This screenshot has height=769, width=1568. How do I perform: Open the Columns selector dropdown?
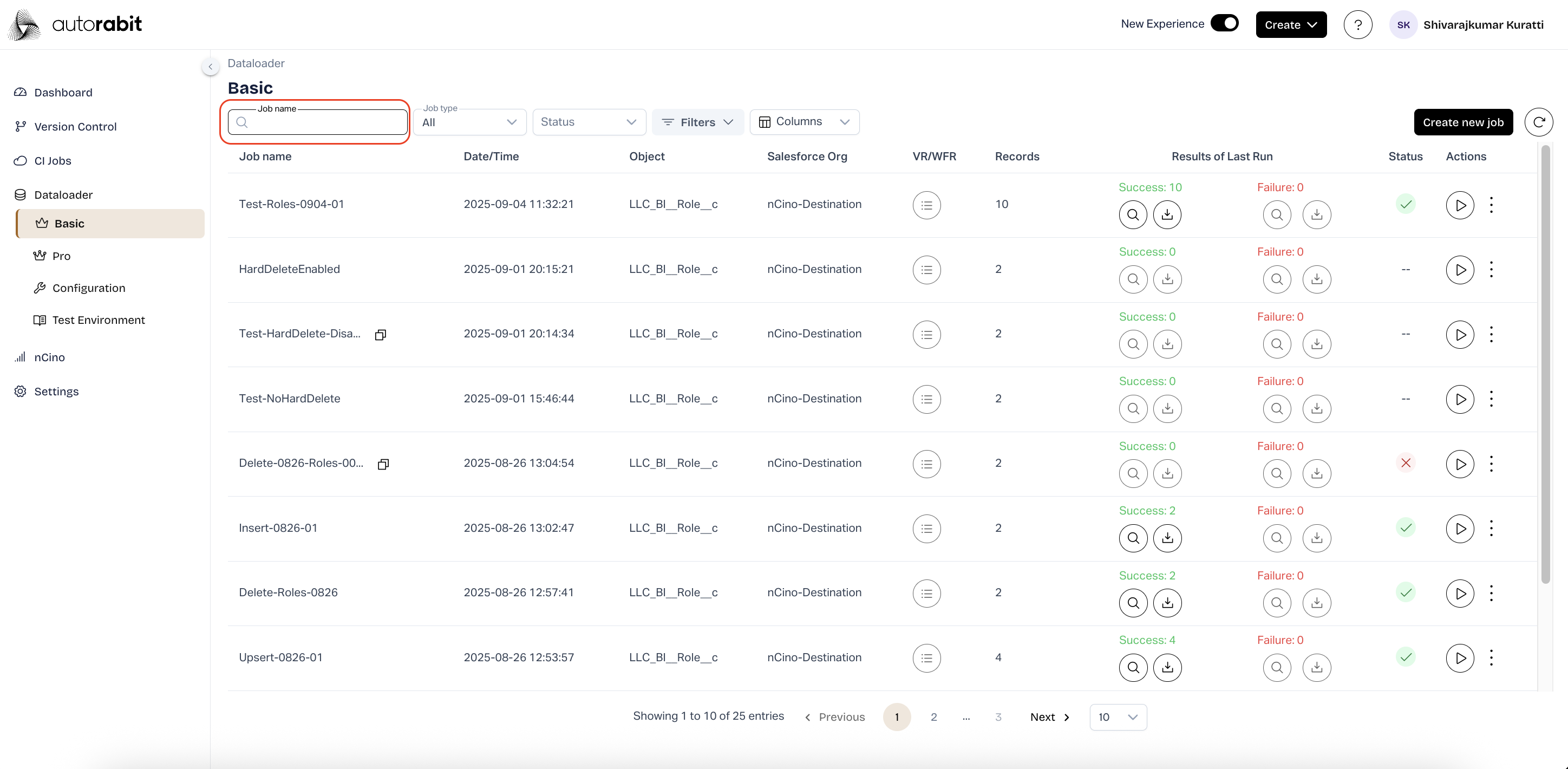pyautogui.click(x=803, y=122)
